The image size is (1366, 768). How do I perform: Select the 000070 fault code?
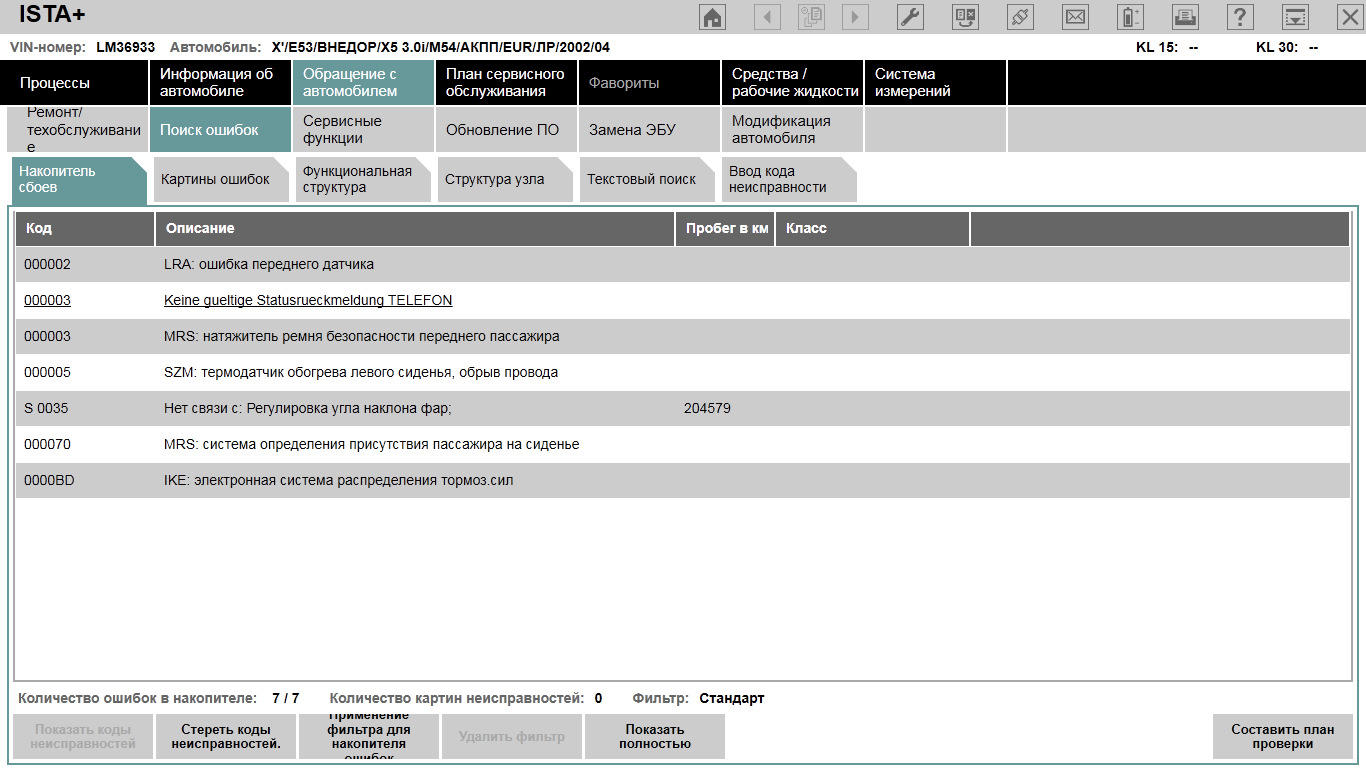click(x=47, y=444)
